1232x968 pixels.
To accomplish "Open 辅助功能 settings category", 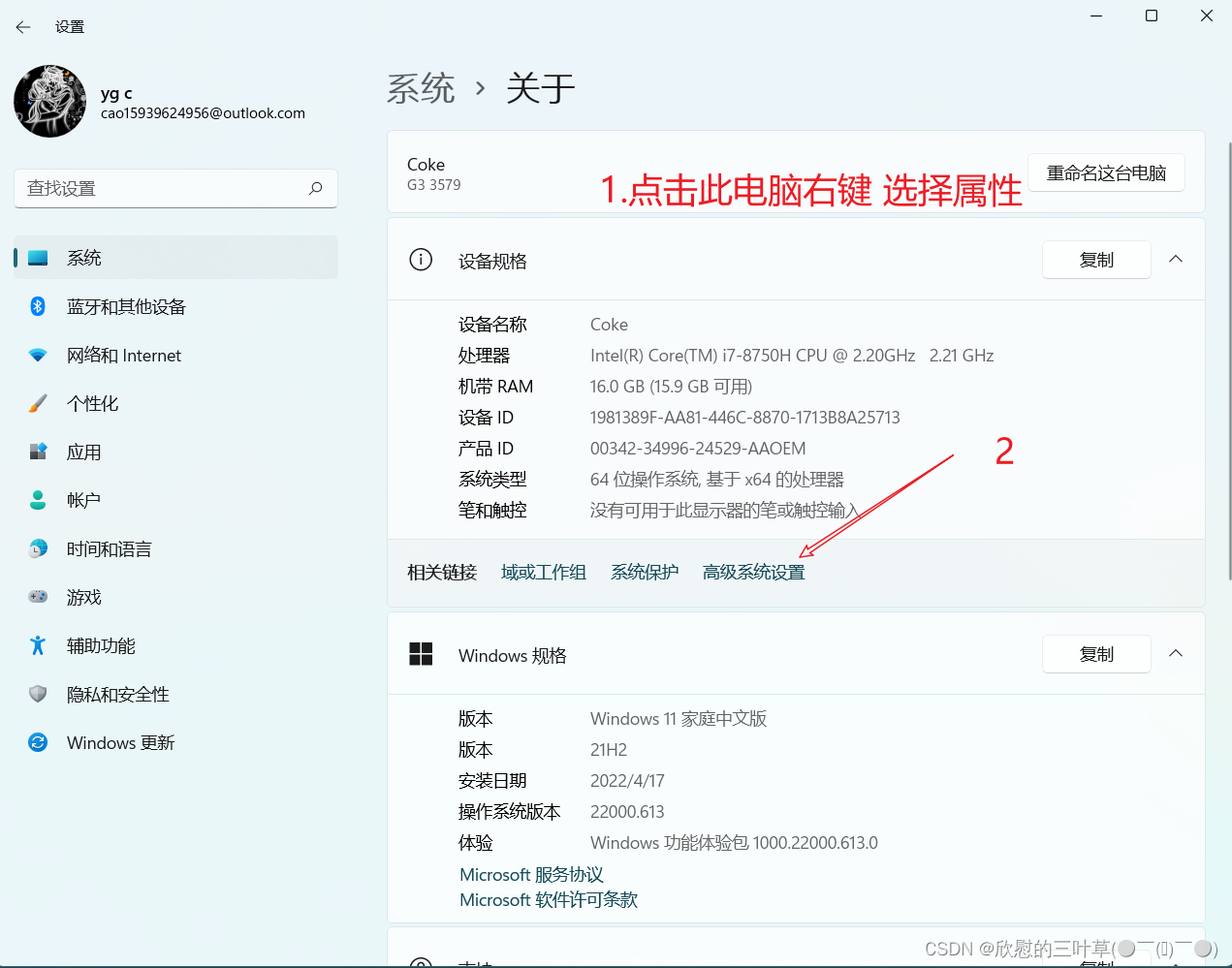I will (101, 645).
